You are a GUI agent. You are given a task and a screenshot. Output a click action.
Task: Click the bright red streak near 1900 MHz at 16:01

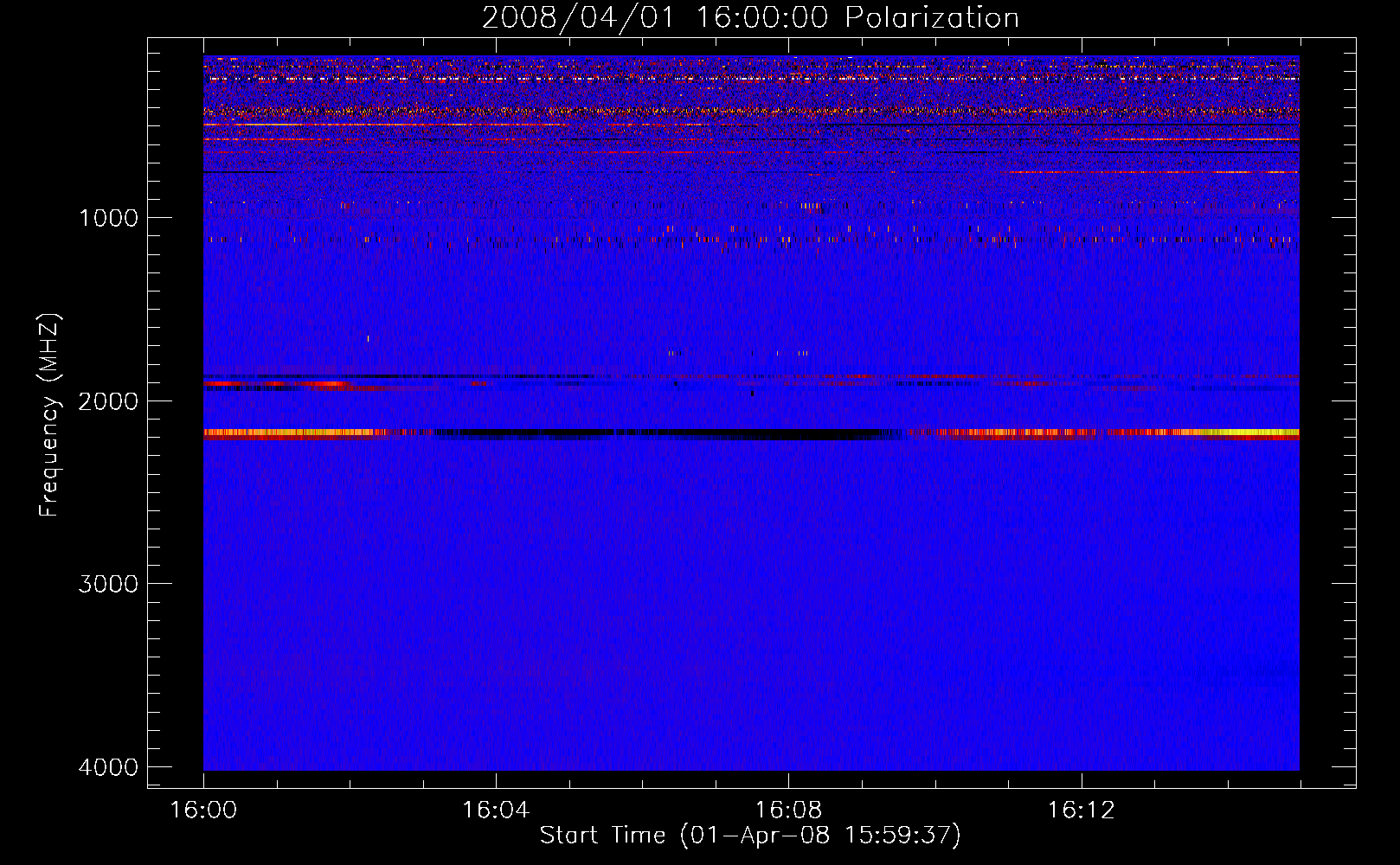click(277, 383)
